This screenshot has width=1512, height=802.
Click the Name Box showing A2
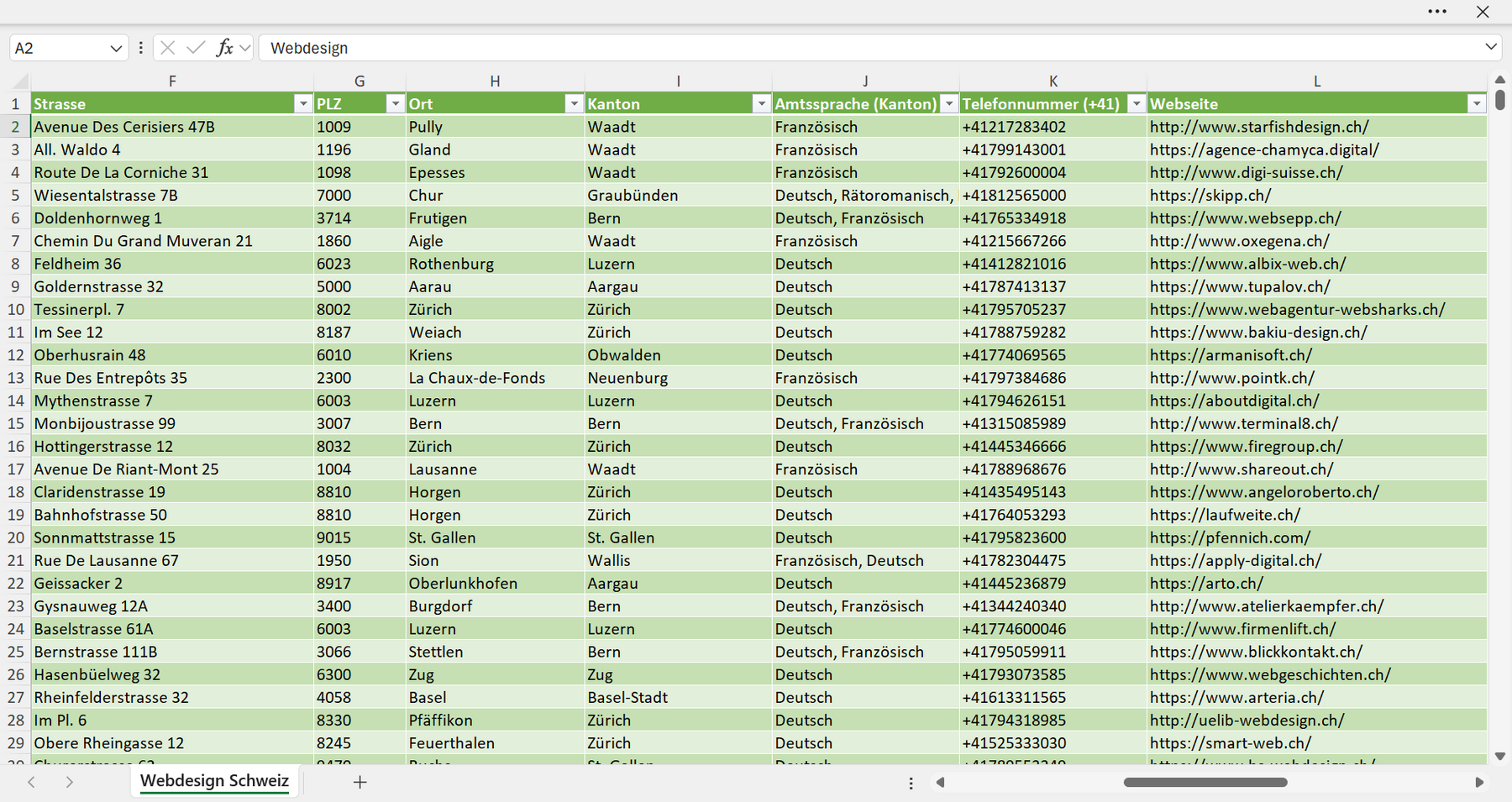pyautogui.click(x=59, y=48)
